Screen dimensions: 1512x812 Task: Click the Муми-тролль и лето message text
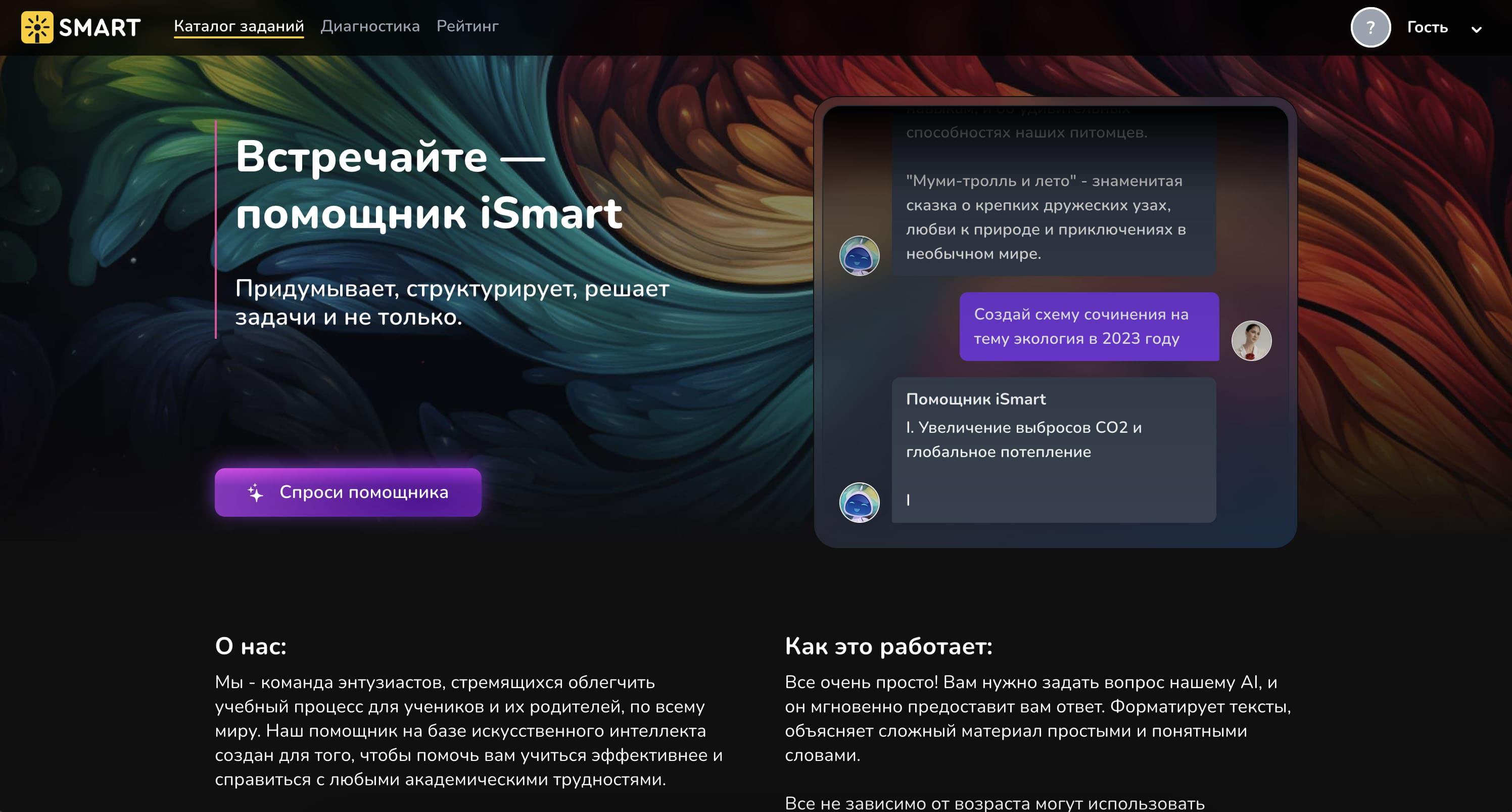[x=1045, y=217]
